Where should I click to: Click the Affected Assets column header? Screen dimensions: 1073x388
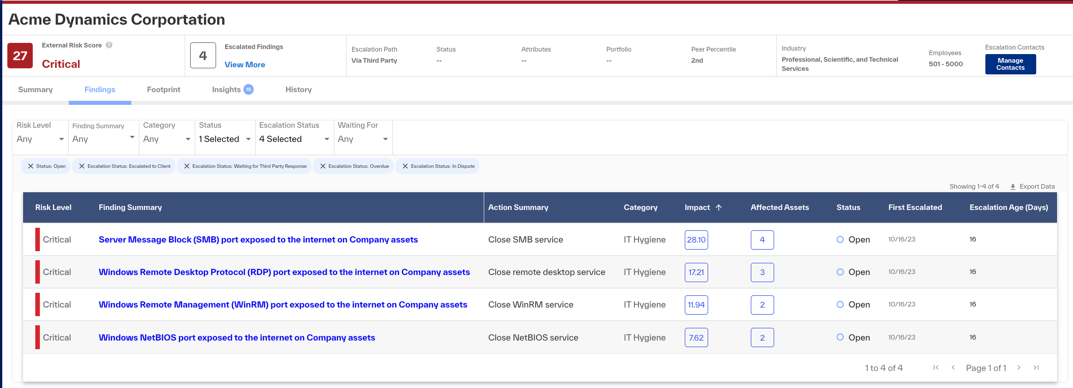[x=780, y=207]
